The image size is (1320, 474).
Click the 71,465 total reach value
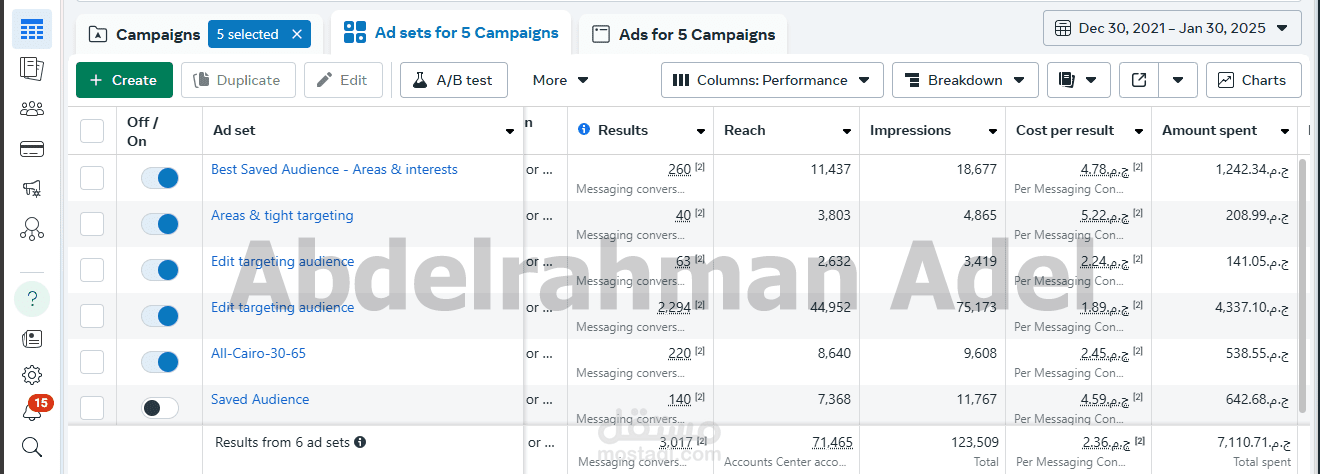832,442
